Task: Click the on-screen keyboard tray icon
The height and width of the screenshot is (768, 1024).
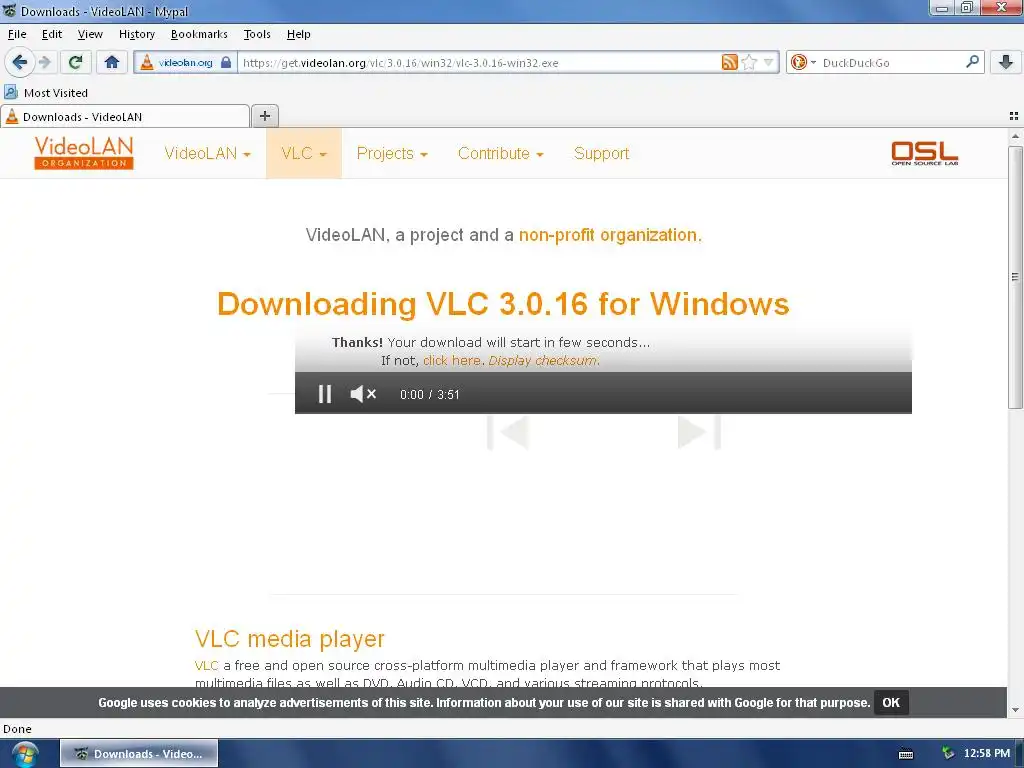Action: pyautogui.click(x=906, y=754)
